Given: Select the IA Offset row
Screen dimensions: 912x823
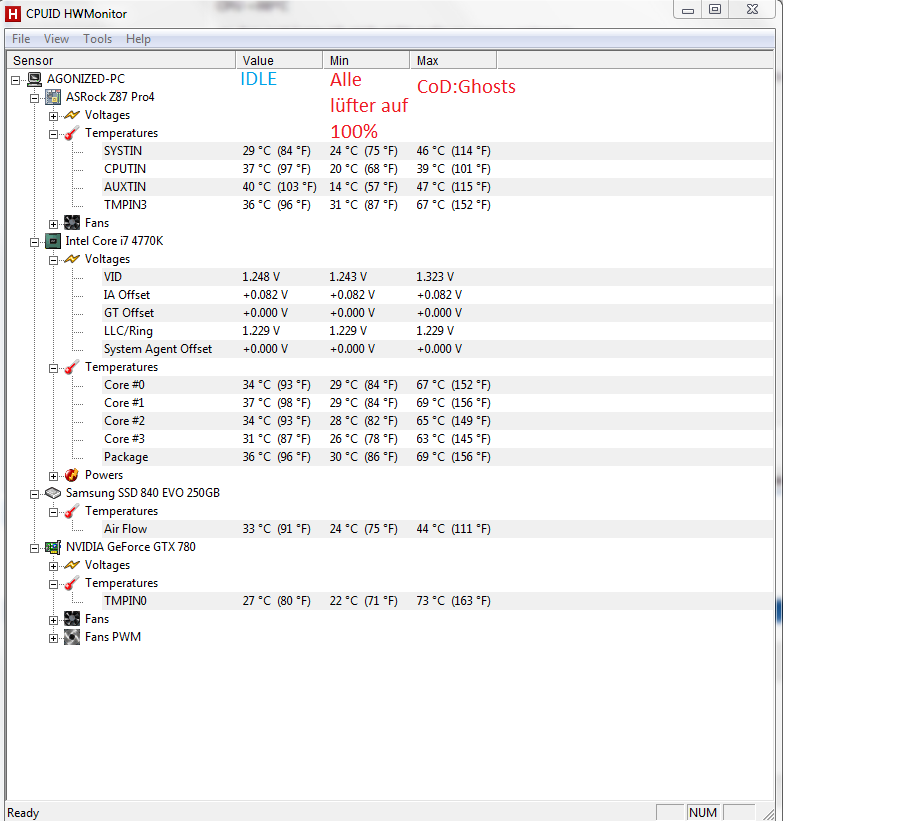Looking at the screenshot, I should coord(436,295).
